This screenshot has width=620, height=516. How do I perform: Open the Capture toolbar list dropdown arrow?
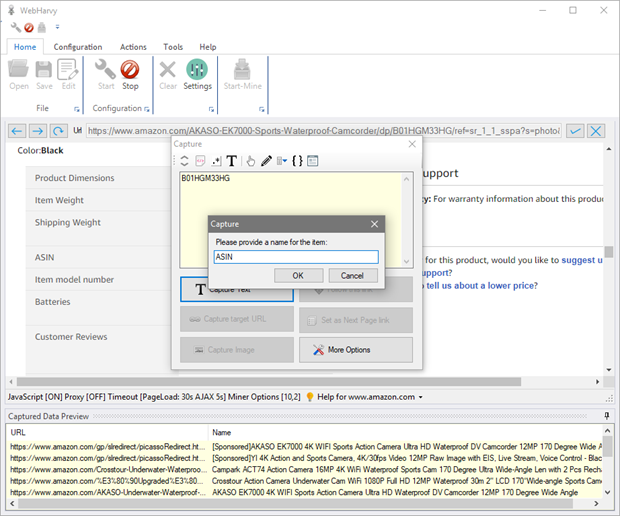(283, 160)
